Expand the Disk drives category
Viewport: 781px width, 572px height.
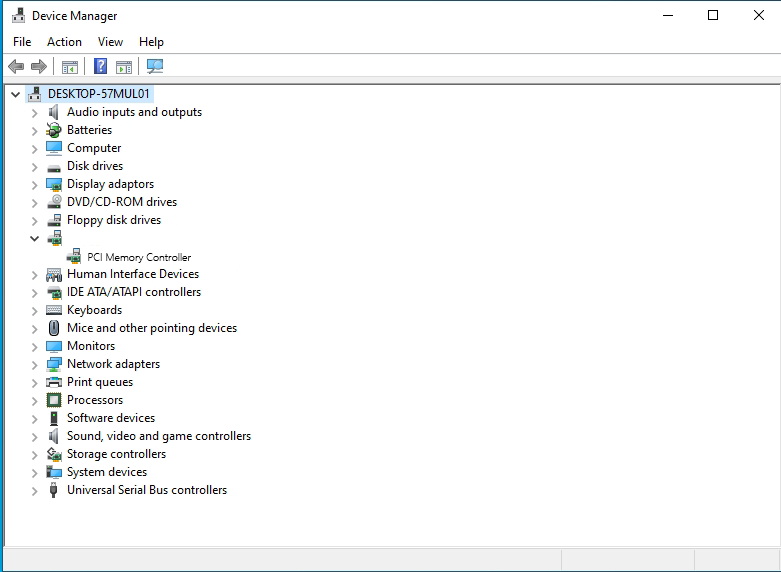[x=34, y=167]
